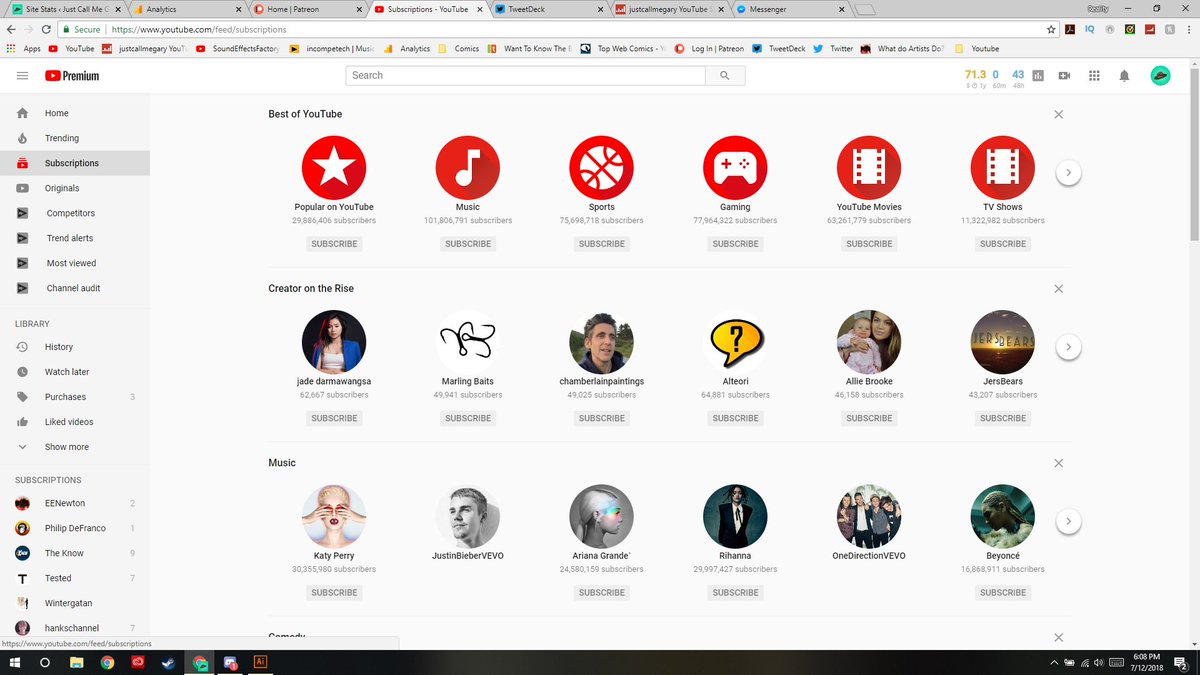This screenshot has width=1200, height=675.
Task: Open the Comics bookmark folder
Action: (x=459, y=48)
